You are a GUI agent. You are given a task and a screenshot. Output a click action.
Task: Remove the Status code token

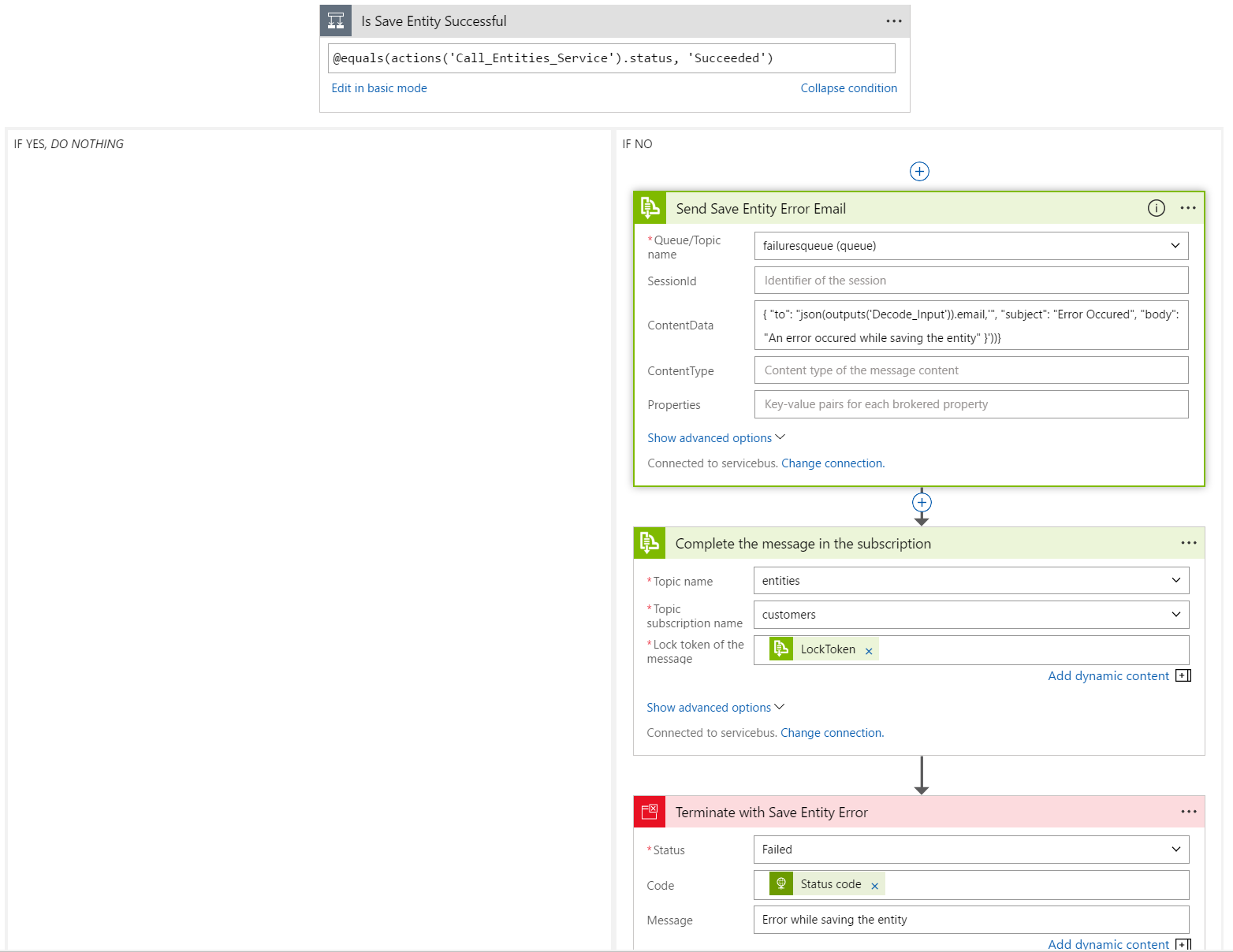[874, 886]
